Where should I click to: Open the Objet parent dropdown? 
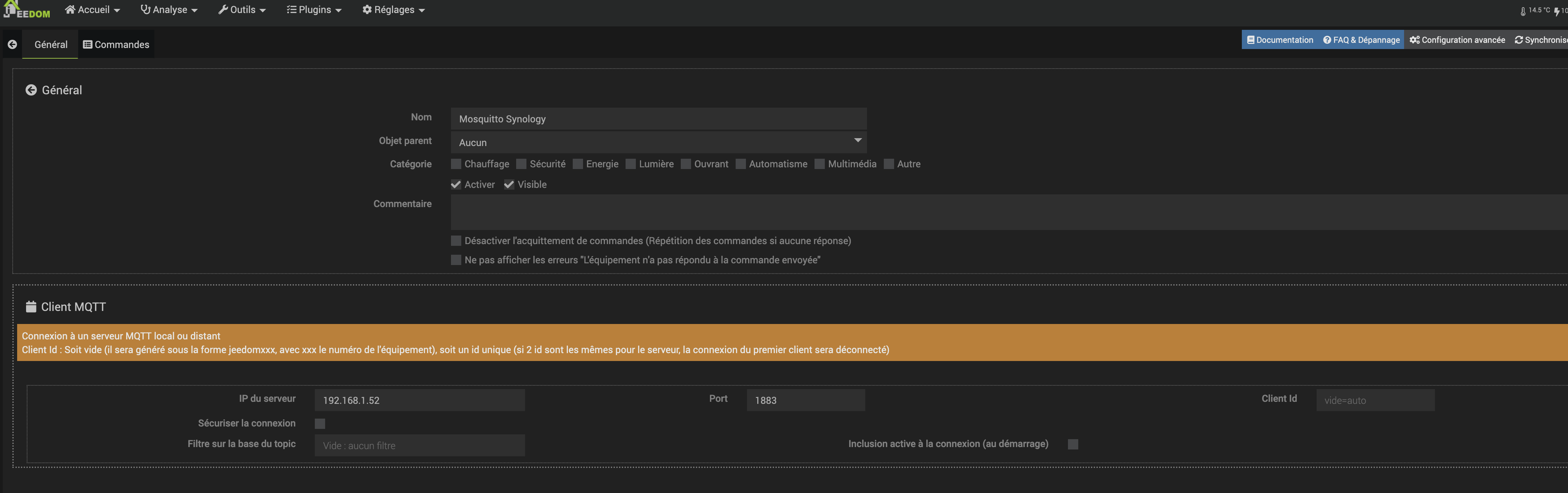coord(658,142)
